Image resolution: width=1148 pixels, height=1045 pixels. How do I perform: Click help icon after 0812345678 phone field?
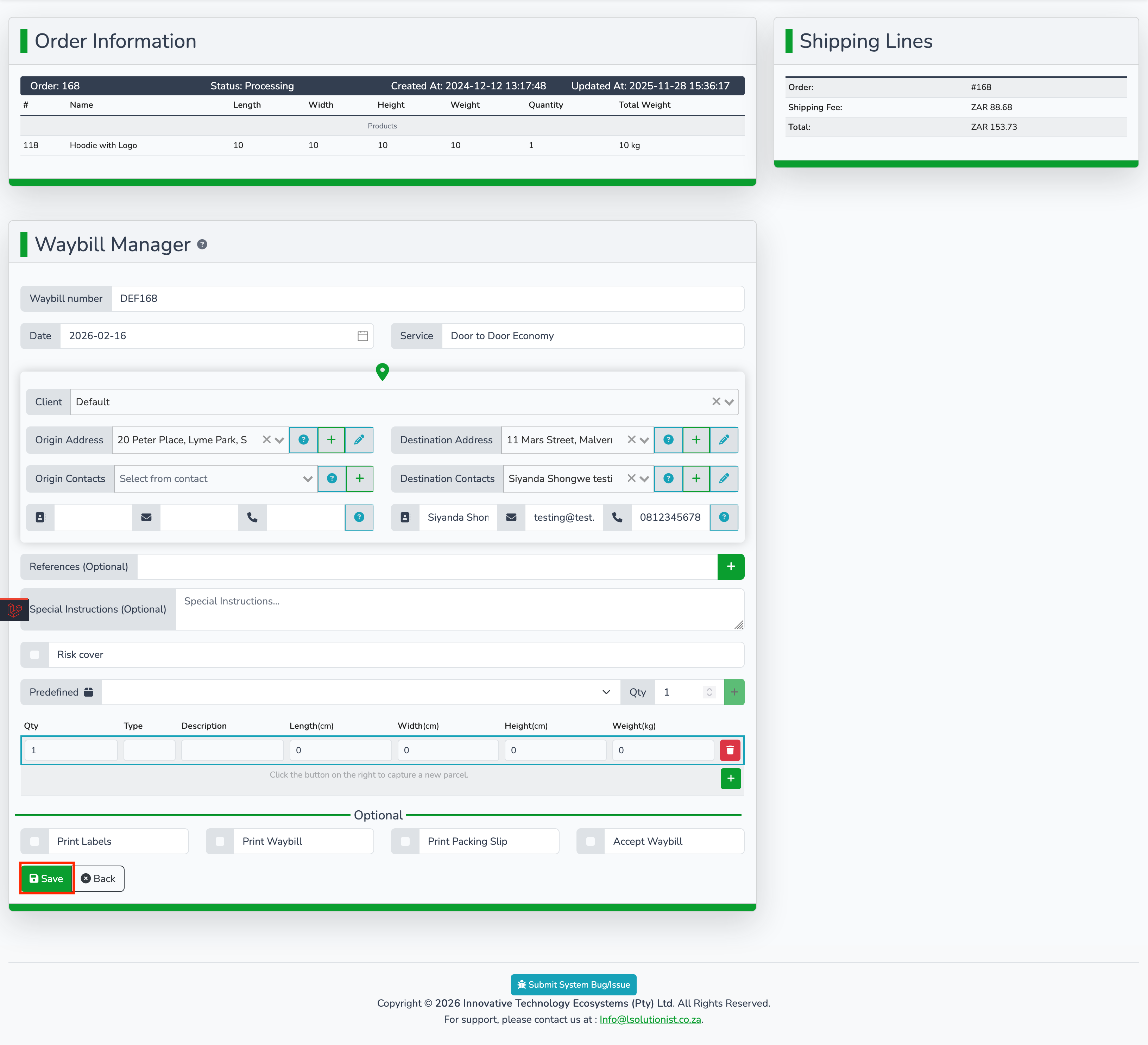click(724, 517)
